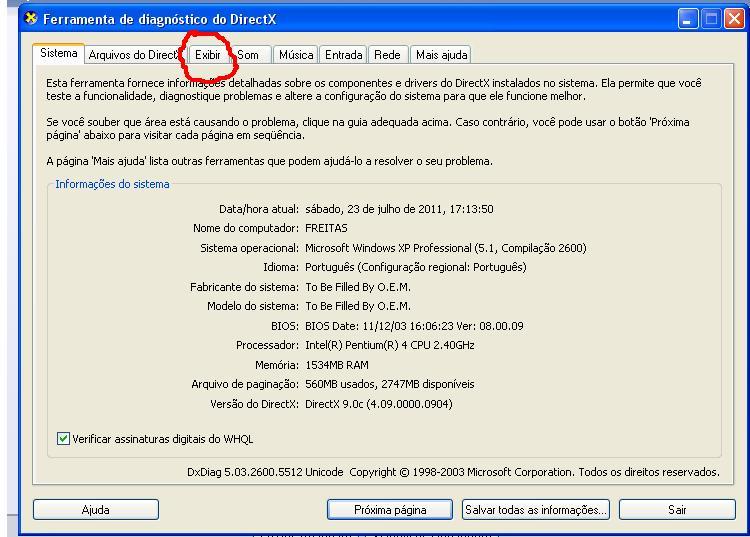Click the Intel(R) Pentium(R) 4 CPU value

[x=390, y=345]
